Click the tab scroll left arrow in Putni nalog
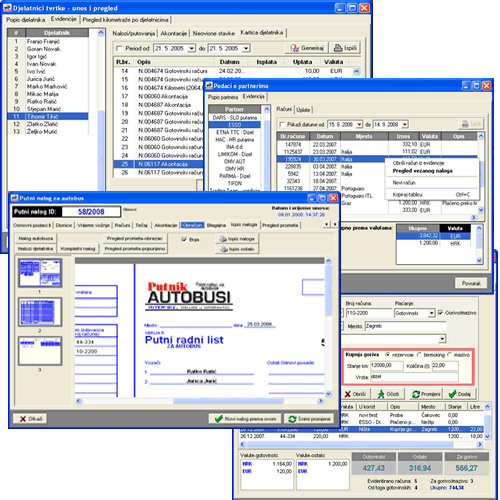The width and height of the screenshot is (500, 500). click(327, 224)
